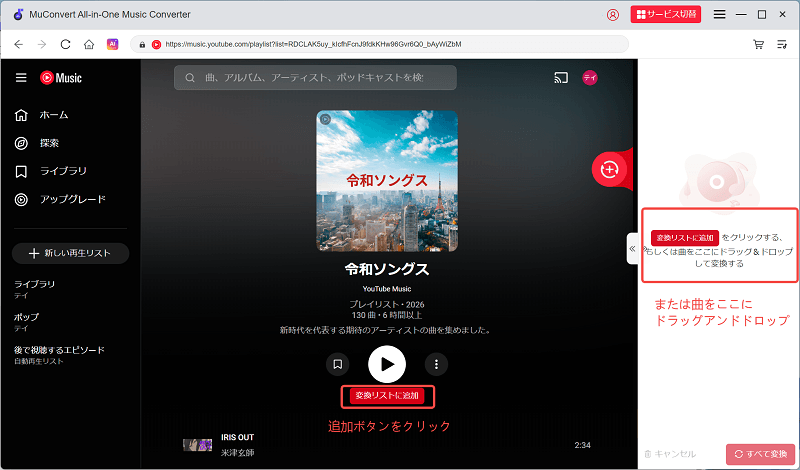This screenshot has height=470, width=800.
Task: Click the キャンセル button
Action: tap(670, 454)
